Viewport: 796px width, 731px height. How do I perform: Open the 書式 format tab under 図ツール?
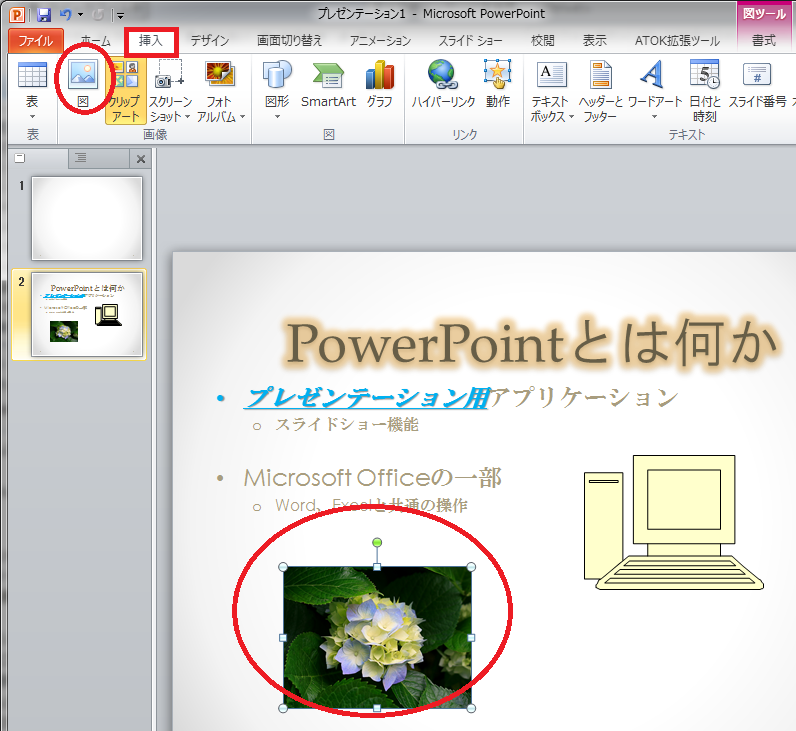pyautogui.click(x=764, y=41)
